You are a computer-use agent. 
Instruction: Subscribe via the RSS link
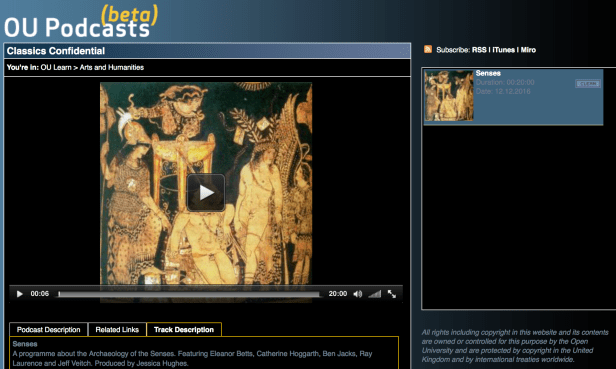[x=479, y=50]
